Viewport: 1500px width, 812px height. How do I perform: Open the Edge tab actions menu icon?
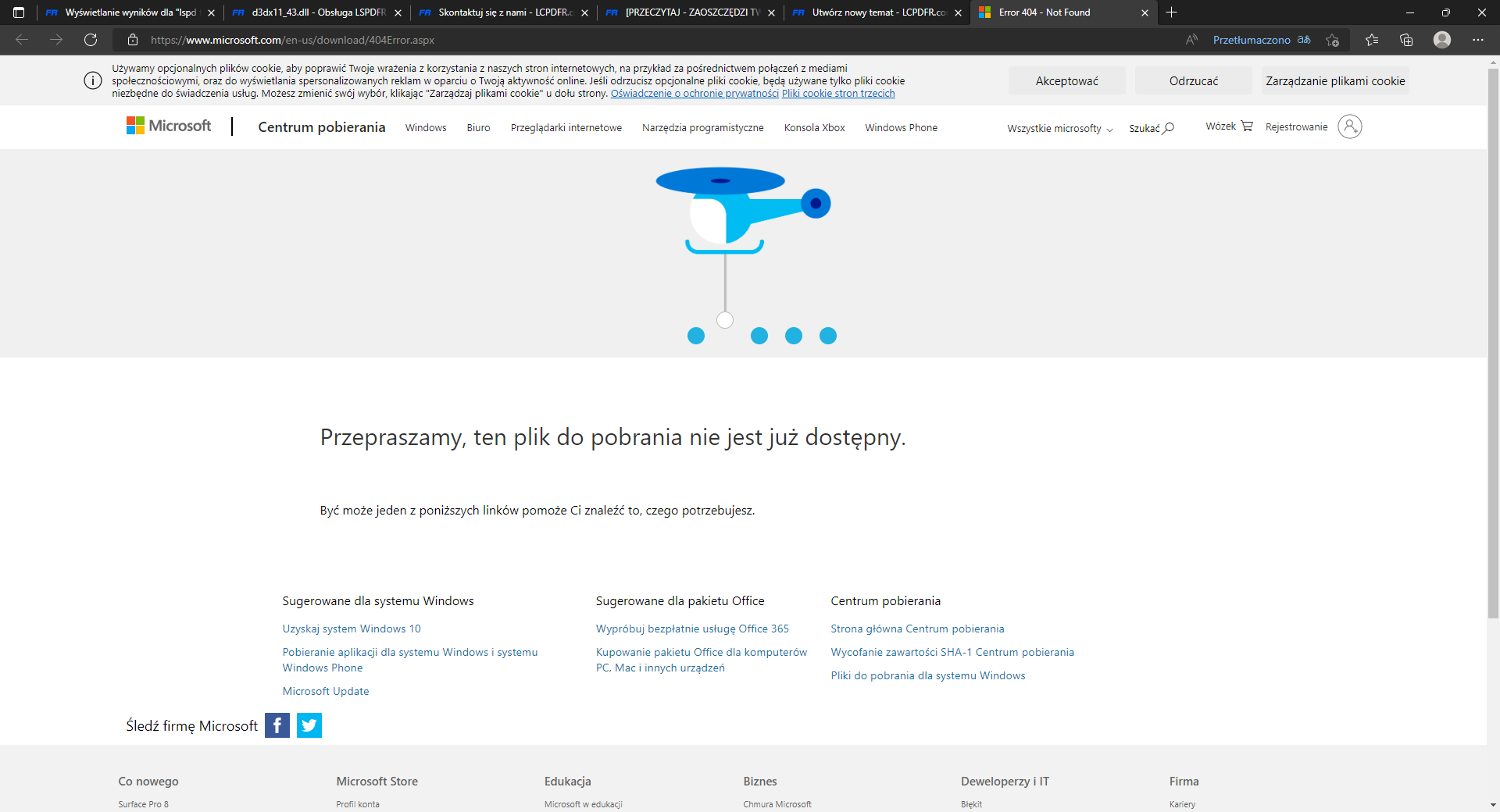(19, 12)
